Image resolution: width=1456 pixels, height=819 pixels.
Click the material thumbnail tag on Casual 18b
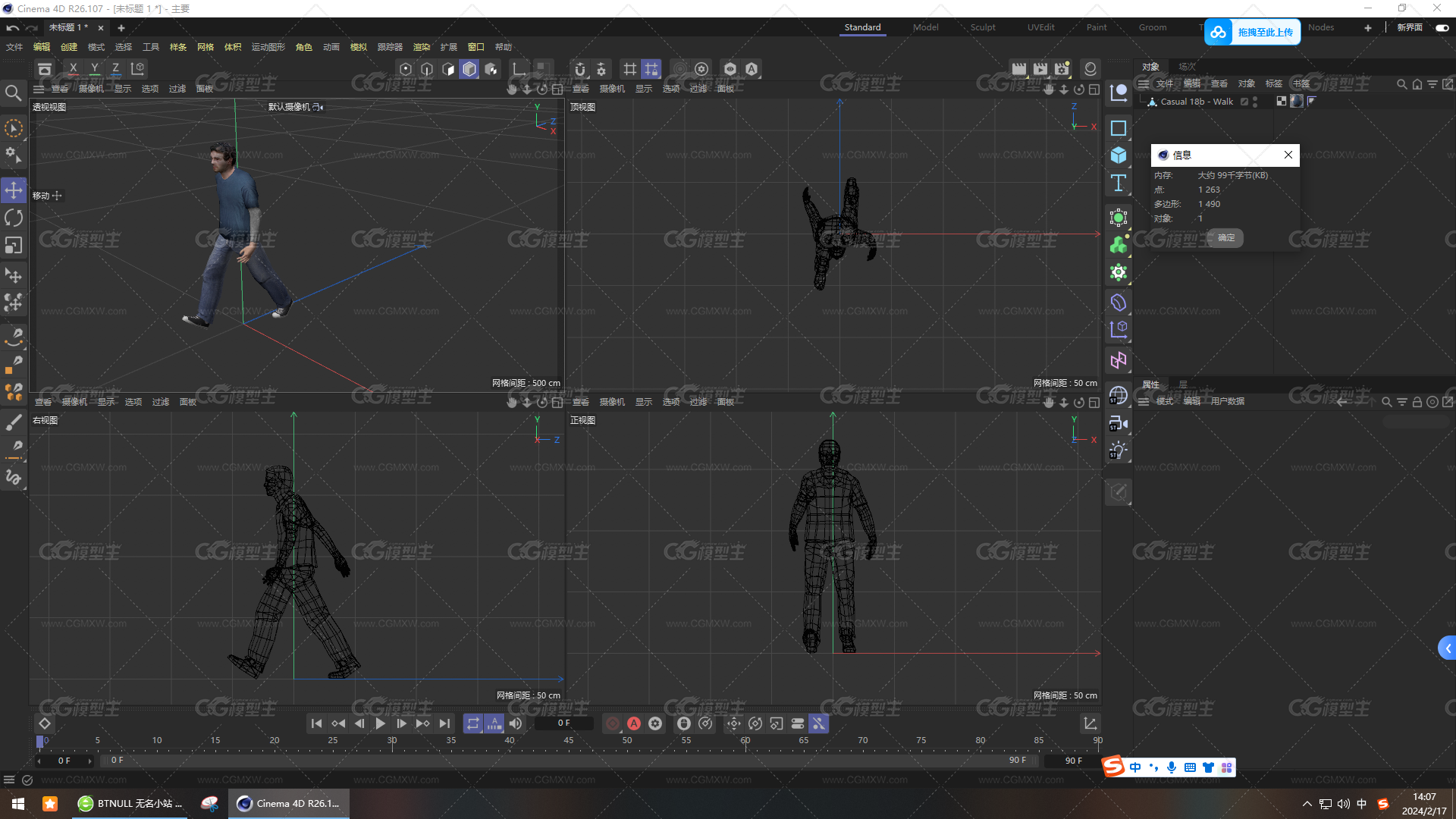[1297, 101]
